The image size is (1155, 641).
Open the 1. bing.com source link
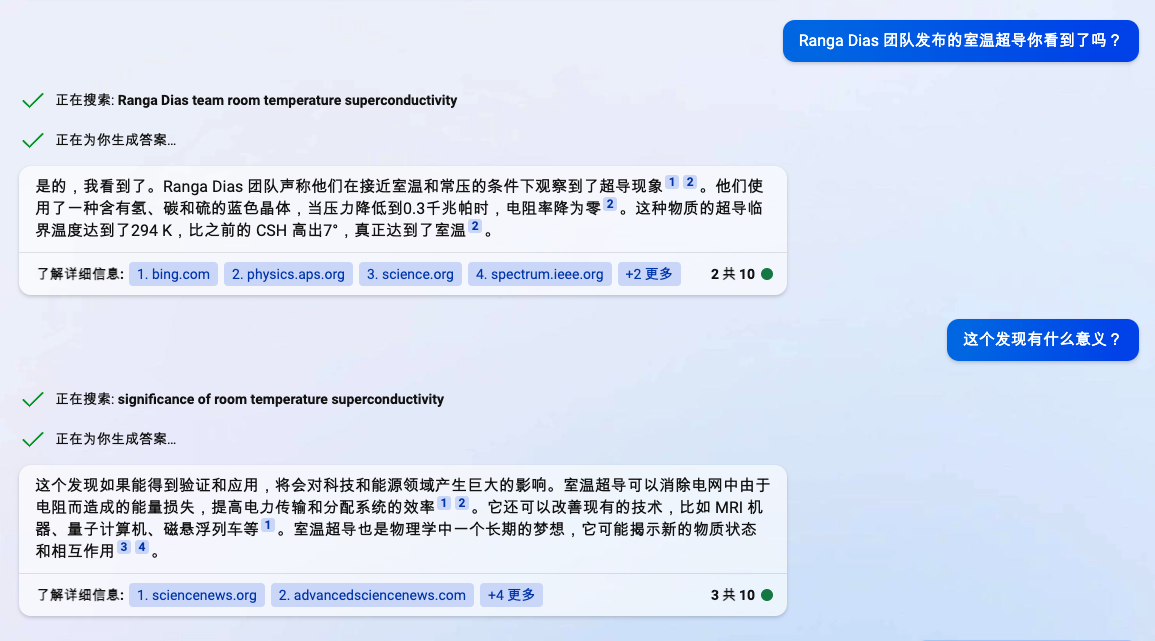173,274
